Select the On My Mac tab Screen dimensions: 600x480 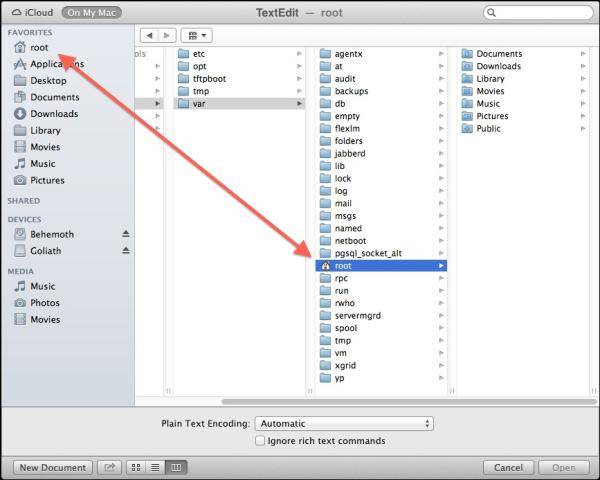point(91,13)
